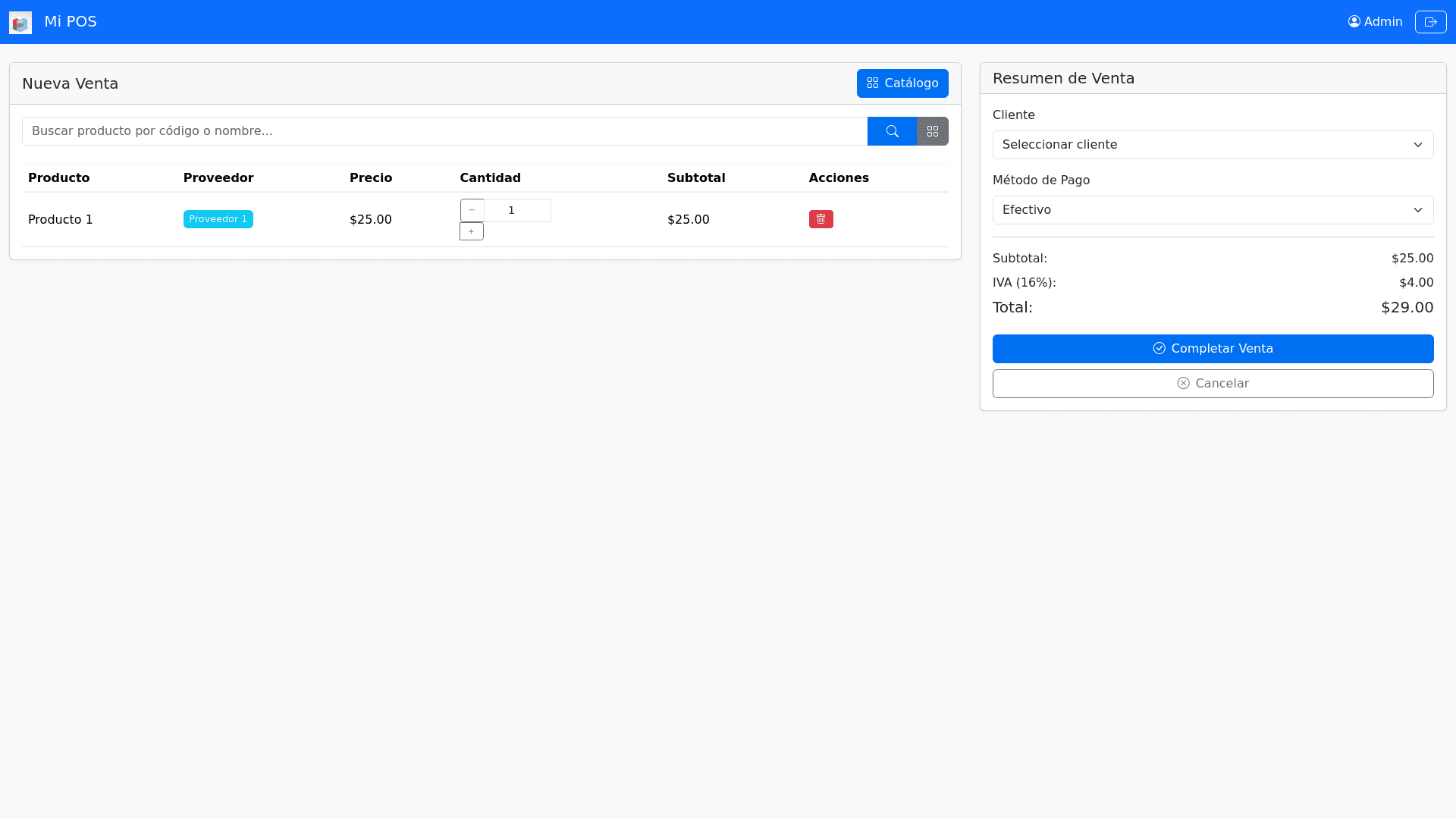This screenshot has width=1456, height=819.
Task: Open the Catálogo button
Action: pyautogui.click(x=902, y=83)
